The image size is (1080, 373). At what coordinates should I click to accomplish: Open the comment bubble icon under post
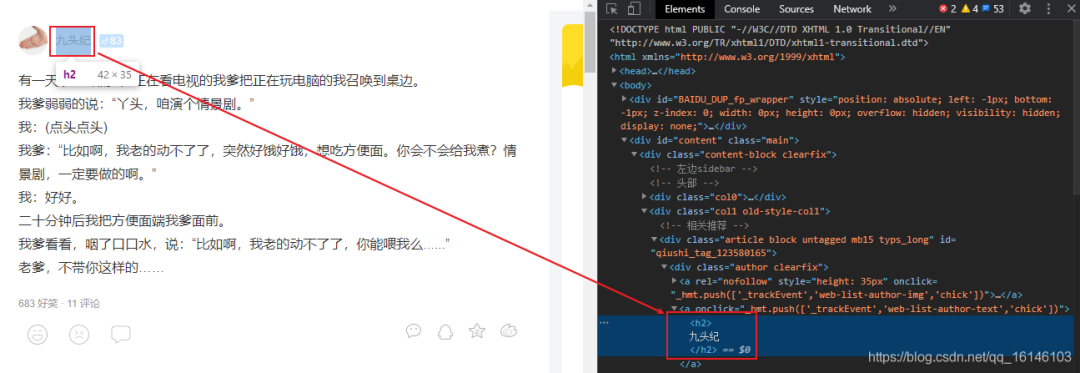point(121,334)
